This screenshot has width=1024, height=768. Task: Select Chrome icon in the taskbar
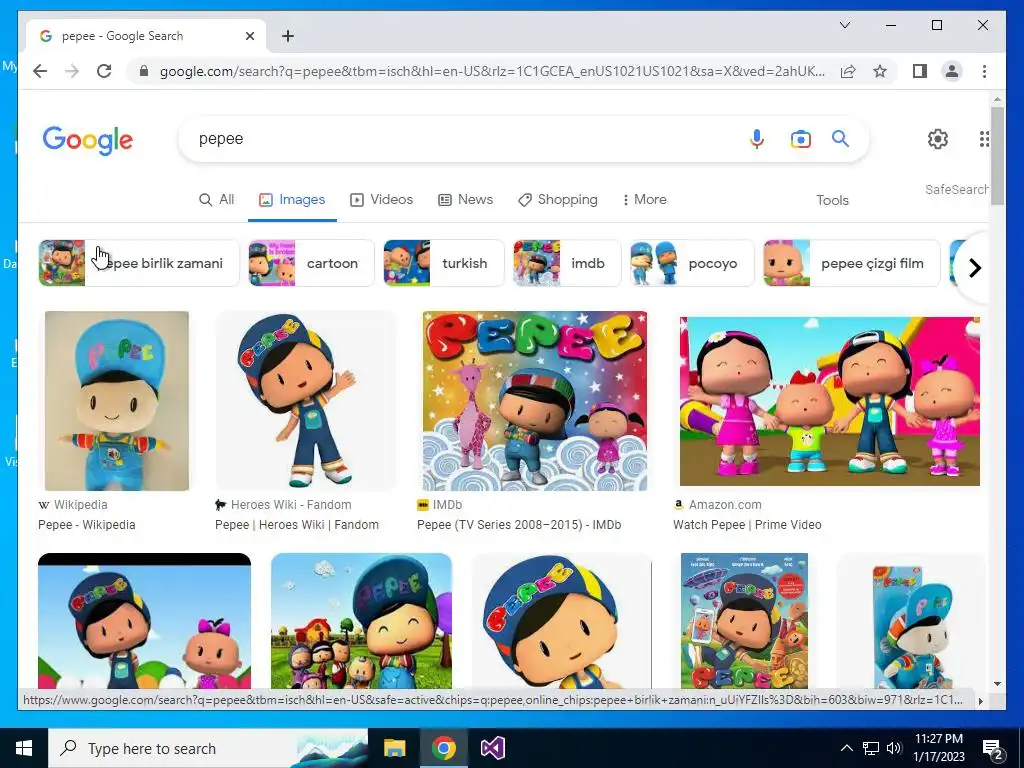tap(443, 748)
